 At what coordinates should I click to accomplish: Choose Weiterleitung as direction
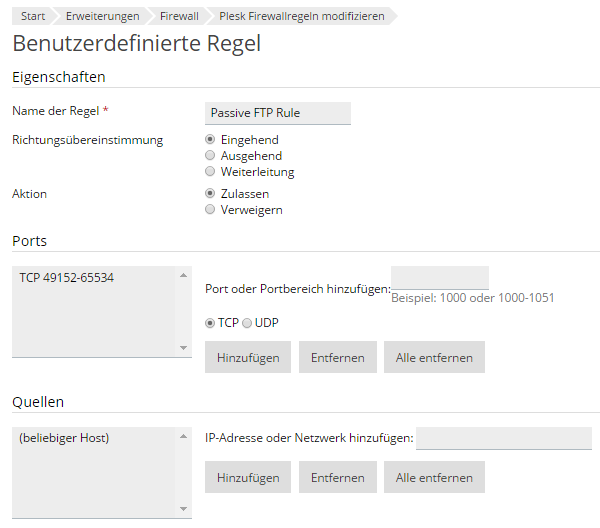210,171
